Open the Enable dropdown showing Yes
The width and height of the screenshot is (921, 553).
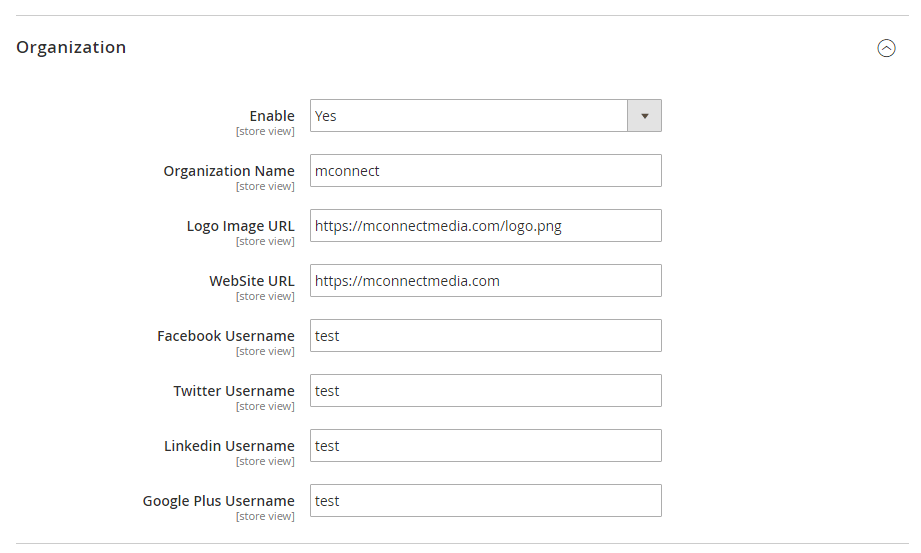(468, 116)
